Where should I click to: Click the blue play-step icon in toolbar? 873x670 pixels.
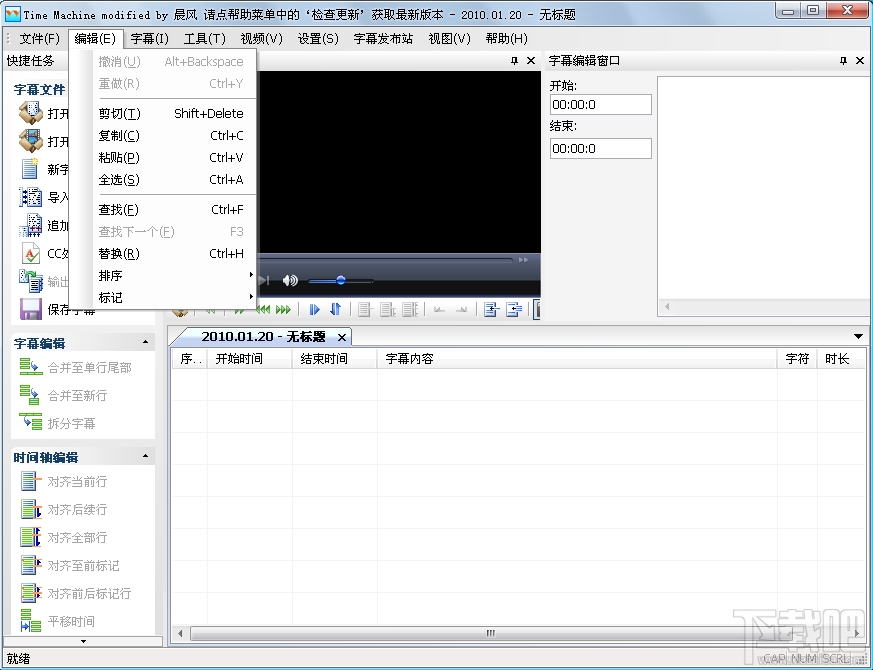tap(315, 310)
